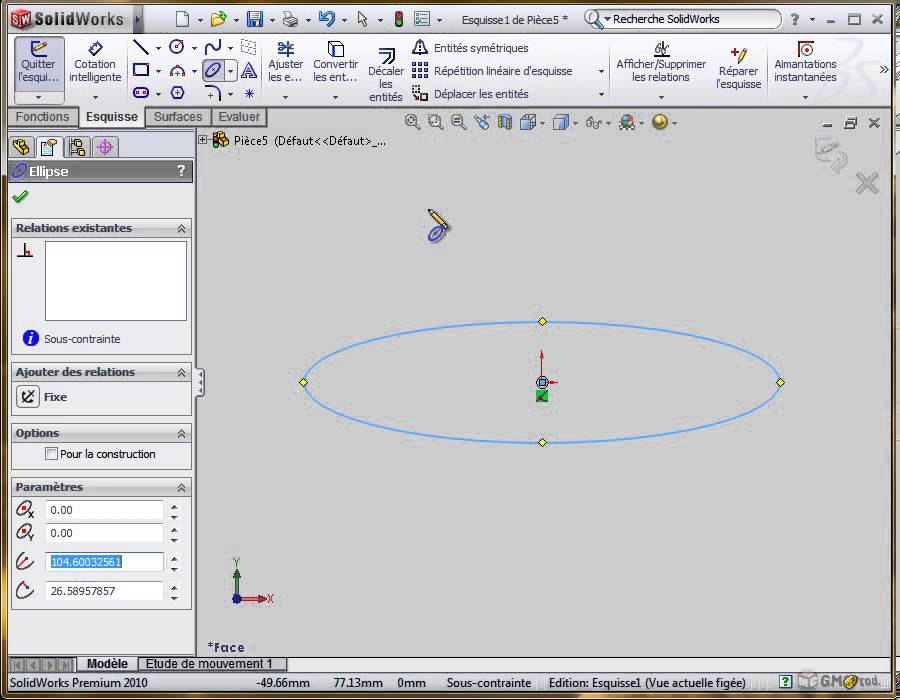Increase the 26.58957857 radius stepper

click(x=174, y=586)
